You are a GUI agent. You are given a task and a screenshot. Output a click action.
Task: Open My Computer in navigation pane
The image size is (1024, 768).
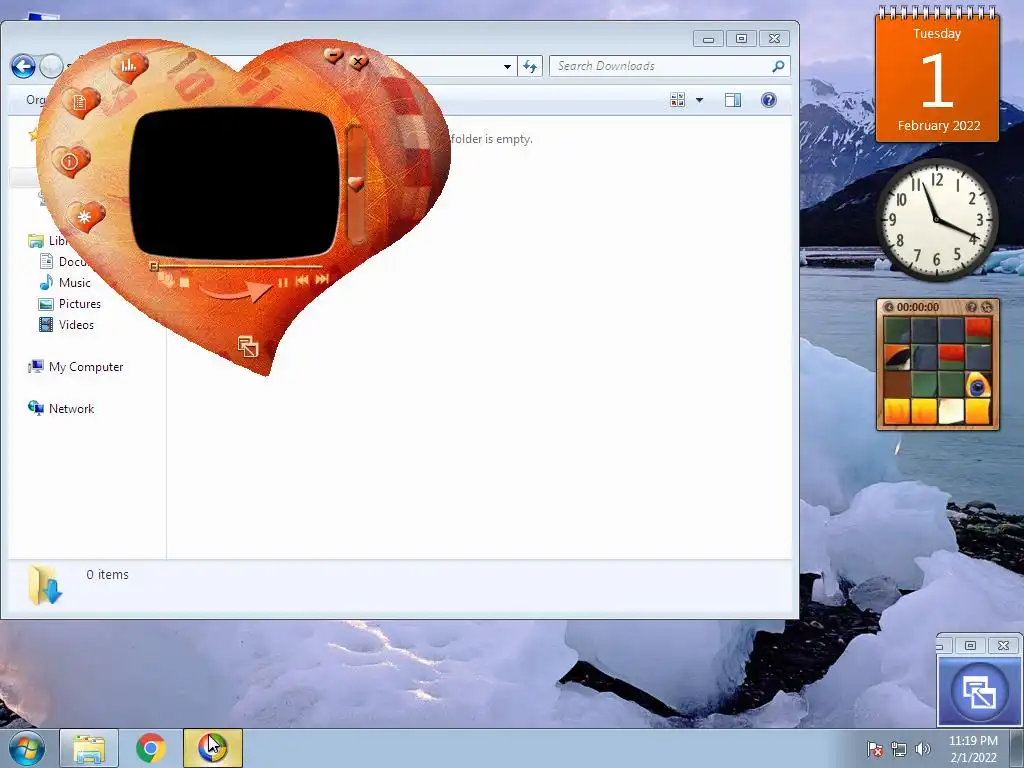point(86,367)
